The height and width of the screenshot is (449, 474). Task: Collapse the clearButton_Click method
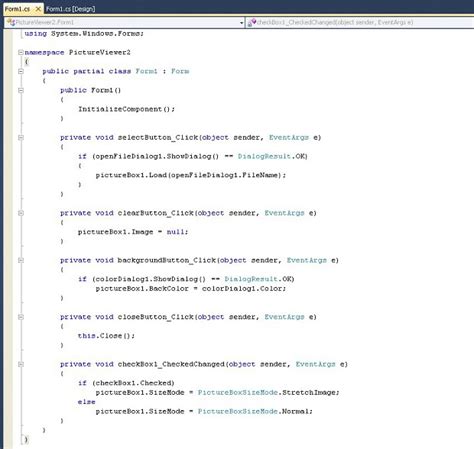21,213
